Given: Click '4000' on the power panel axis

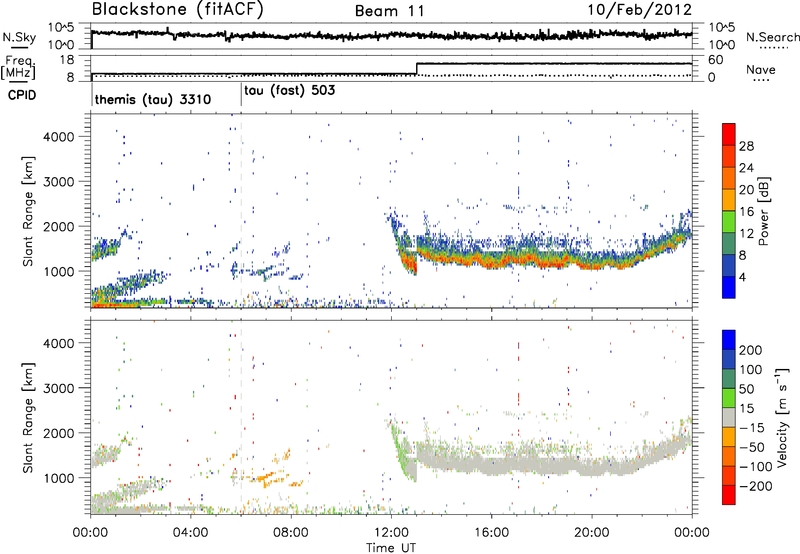Looking at the screenshot, I should point(59,137).
